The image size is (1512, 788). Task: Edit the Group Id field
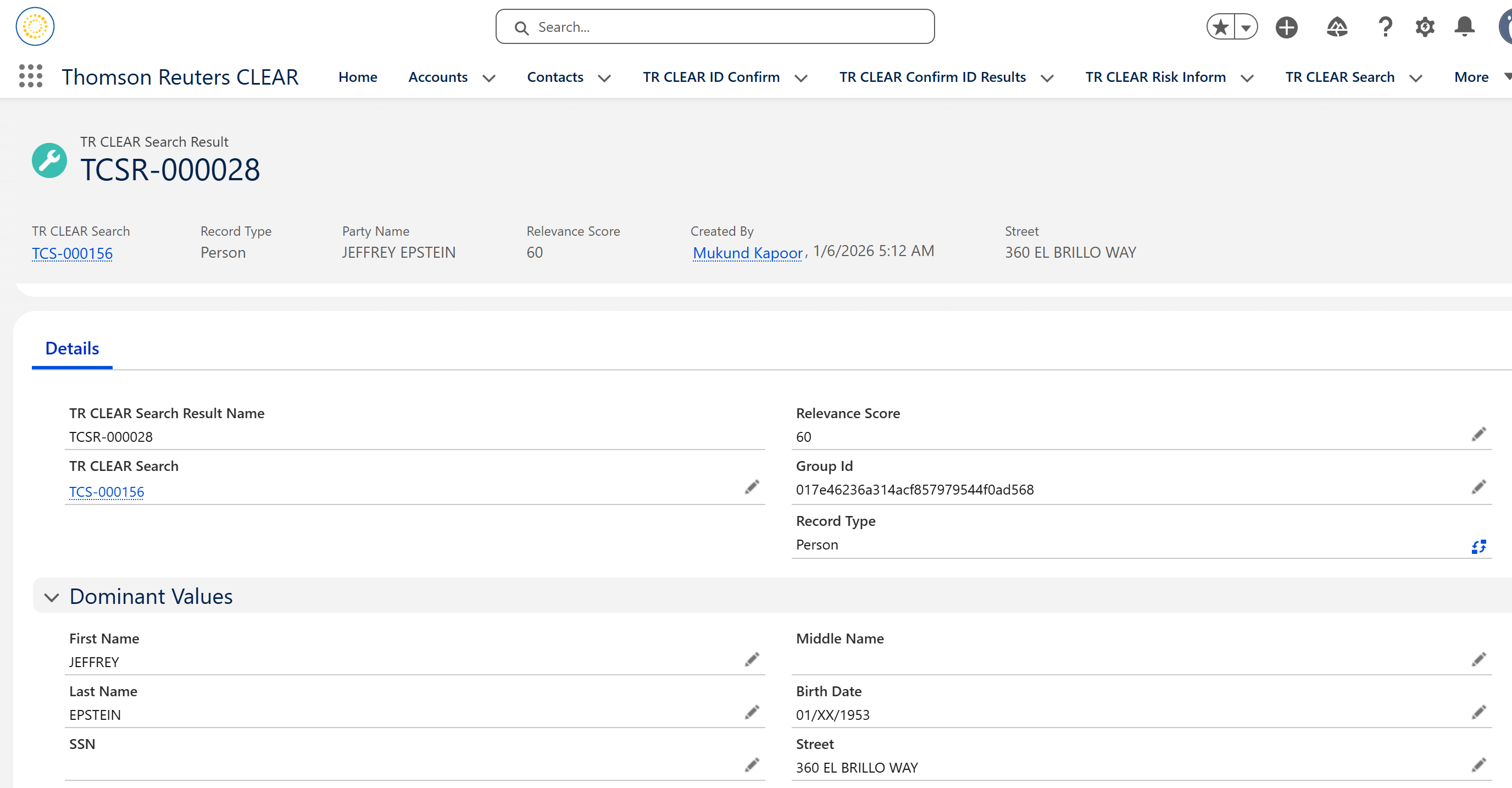[x=1478, y=487]
